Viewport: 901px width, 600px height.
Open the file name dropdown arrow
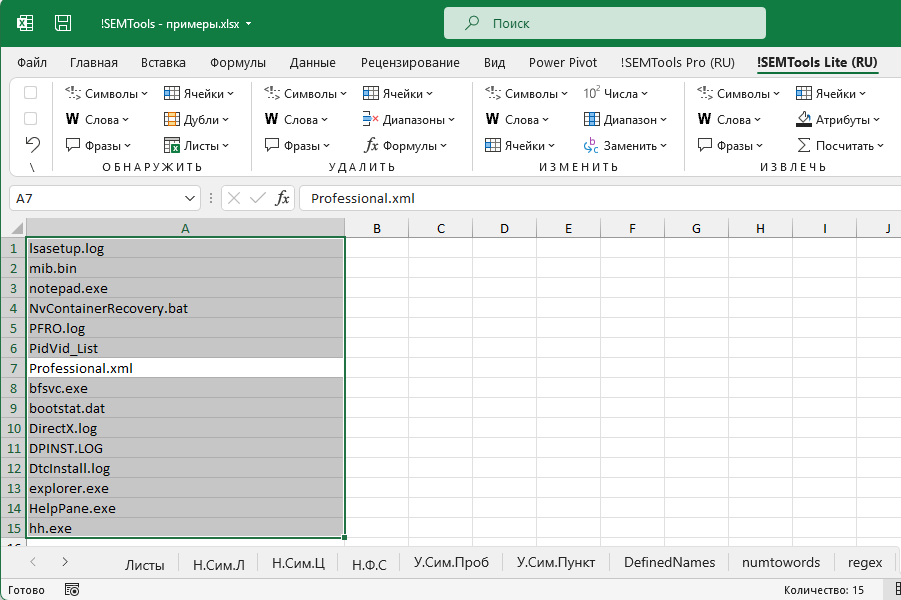pos(248,24)
